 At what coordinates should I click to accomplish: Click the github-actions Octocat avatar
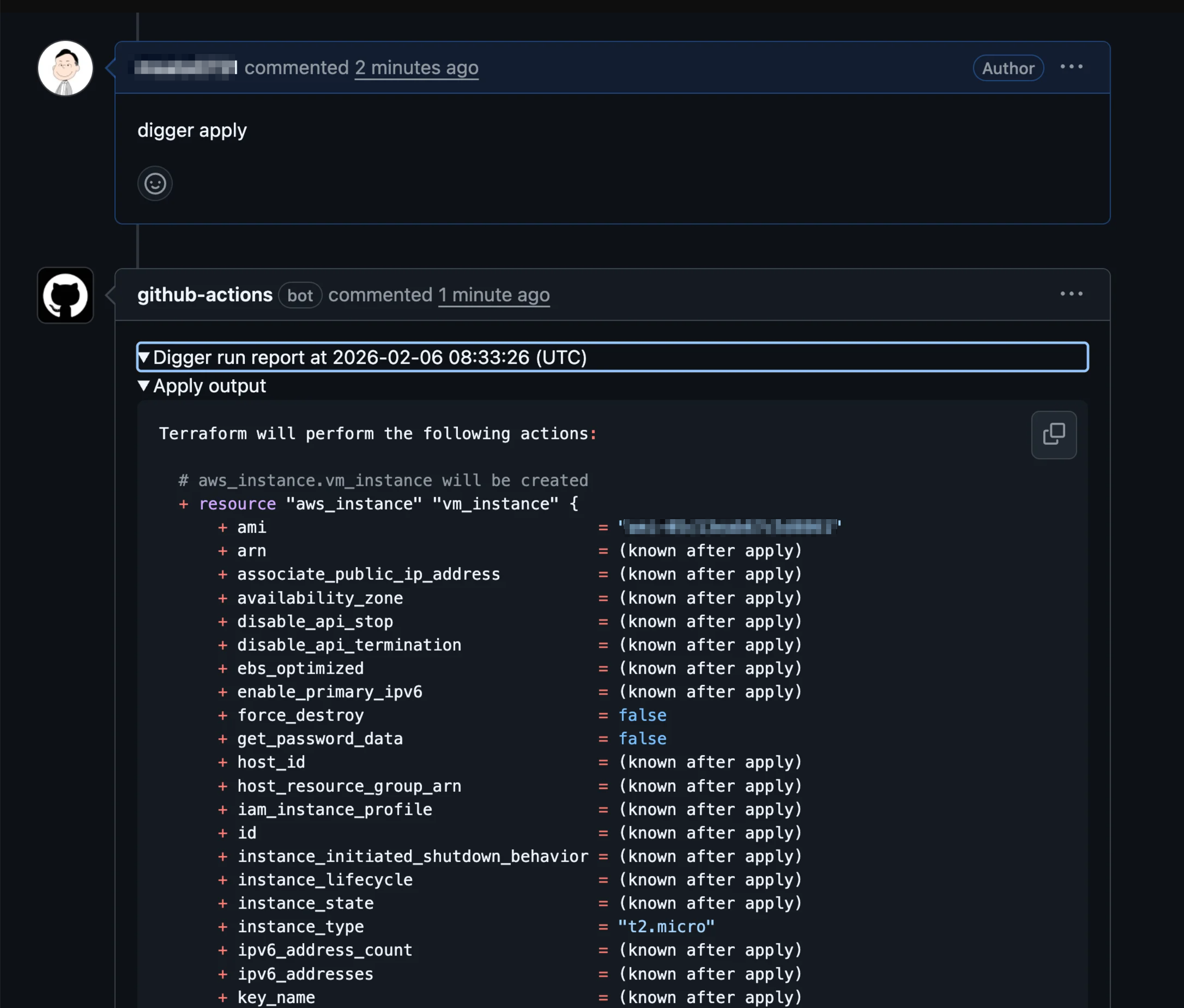click(x=65, y=295)
